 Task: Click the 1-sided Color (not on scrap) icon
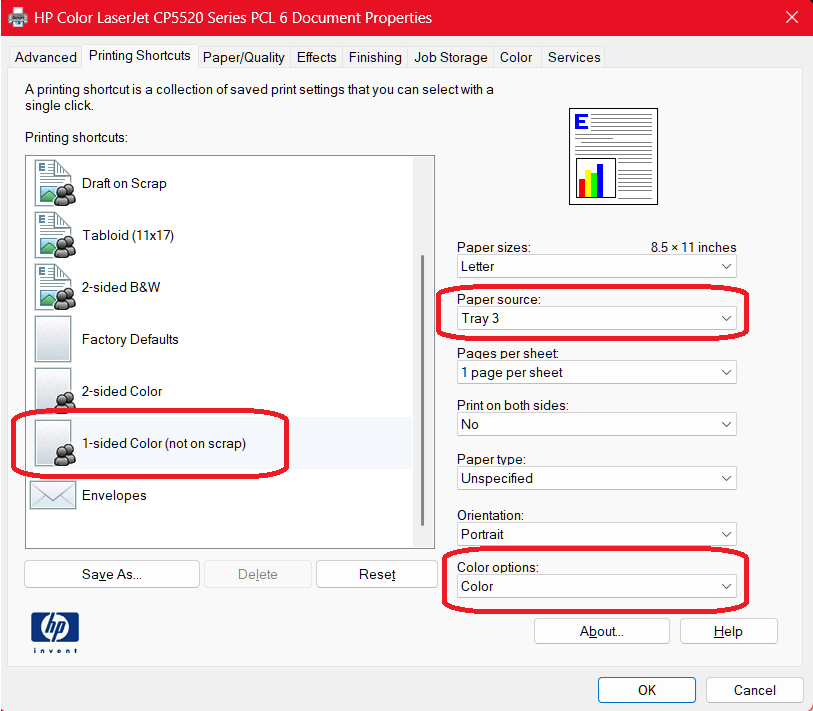point(55,443)
